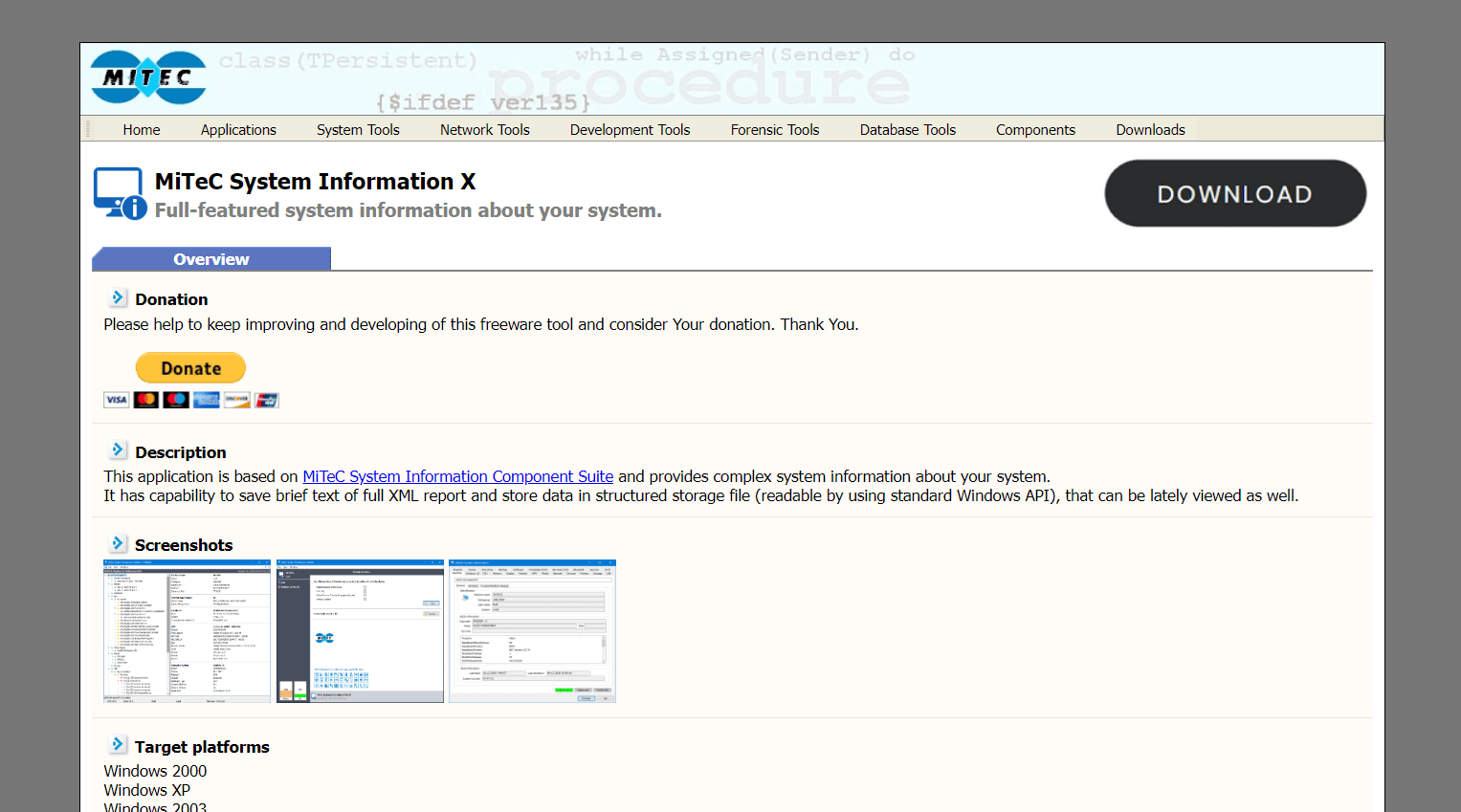Click the arrow icon beside Screenshots
Viewport: 1461px width, 812px height.
[118, 543]
